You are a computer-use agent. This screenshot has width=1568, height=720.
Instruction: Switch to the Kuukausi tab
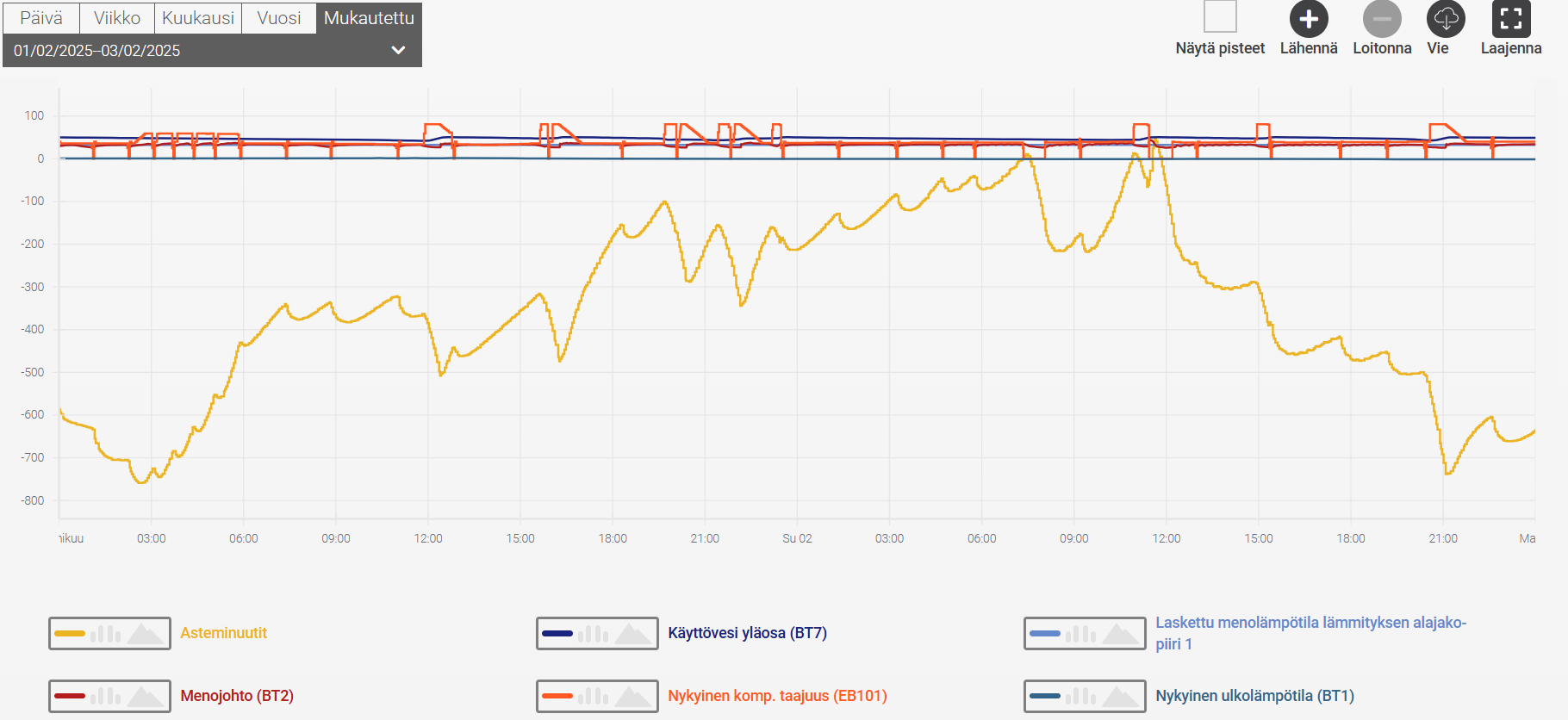[198, 18]
